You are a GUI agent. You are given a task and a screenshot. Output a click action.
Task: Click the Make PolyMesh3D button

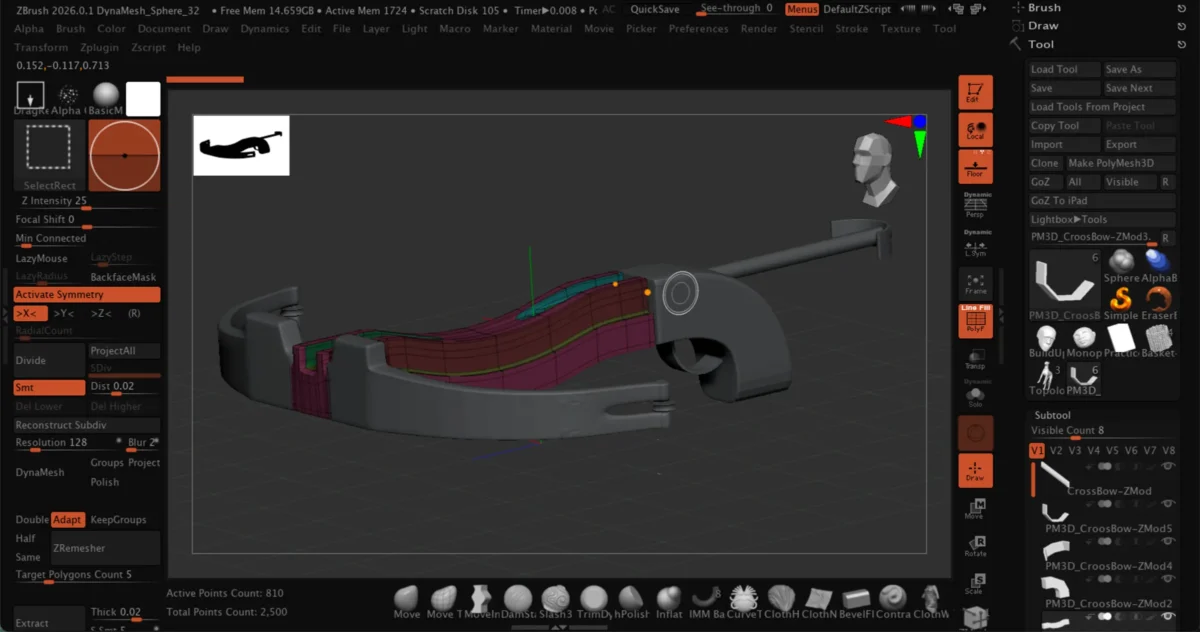[1110, 163]
